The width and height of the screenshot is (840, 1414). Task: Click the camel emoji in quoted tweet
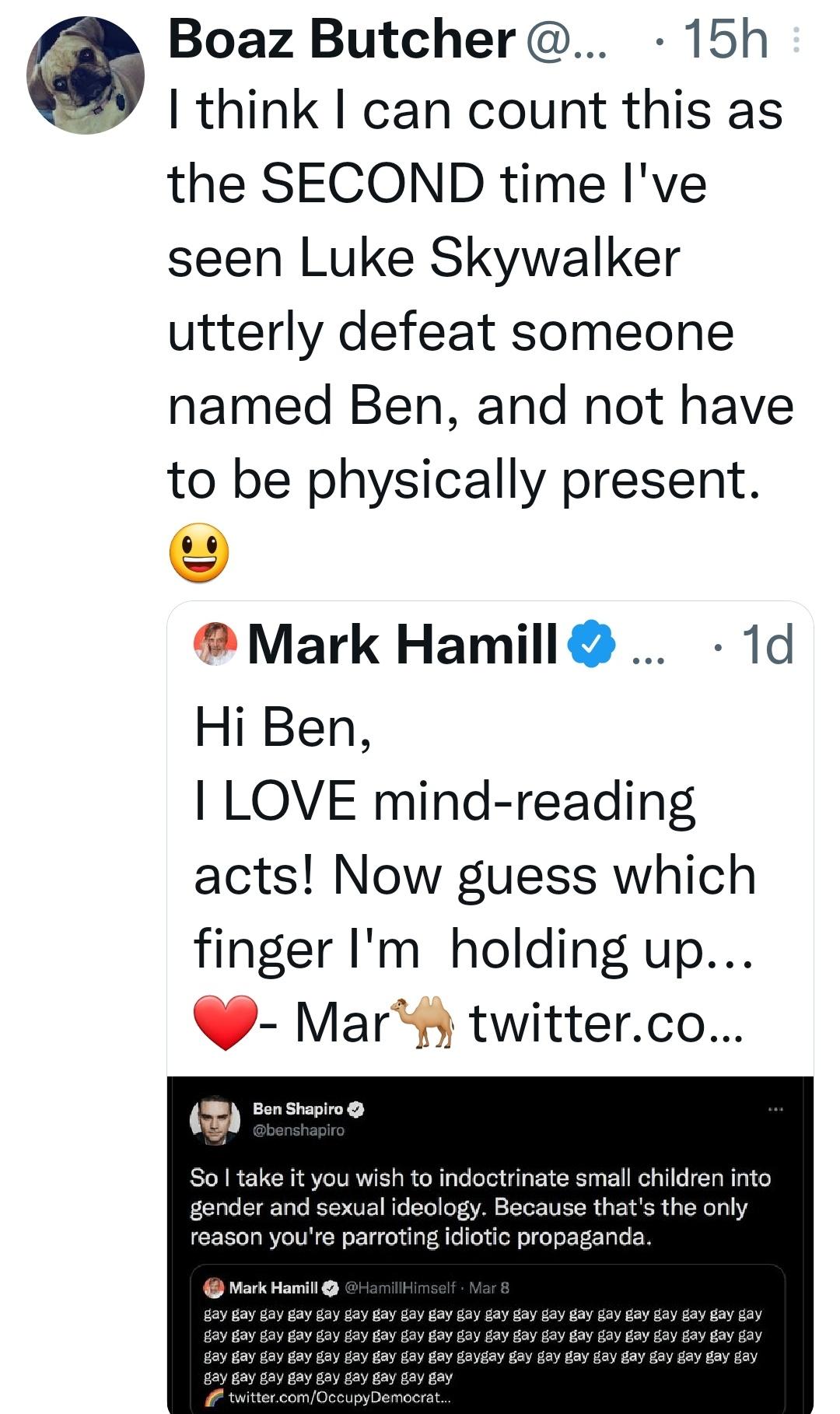pos(424,1022)
